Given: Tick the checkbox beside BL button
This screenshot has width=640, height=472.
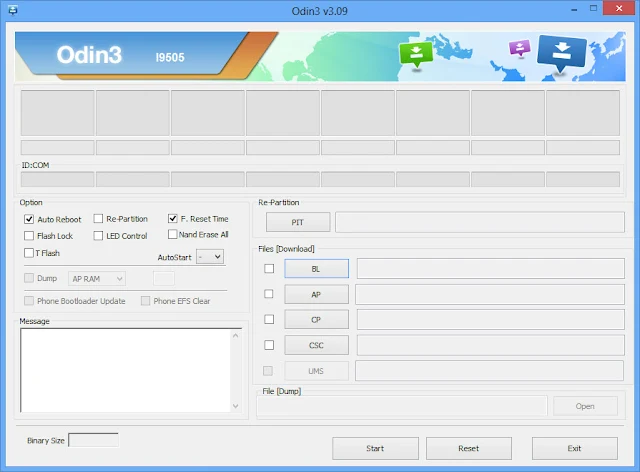Looking at the screenshot, I should (269, 269).
